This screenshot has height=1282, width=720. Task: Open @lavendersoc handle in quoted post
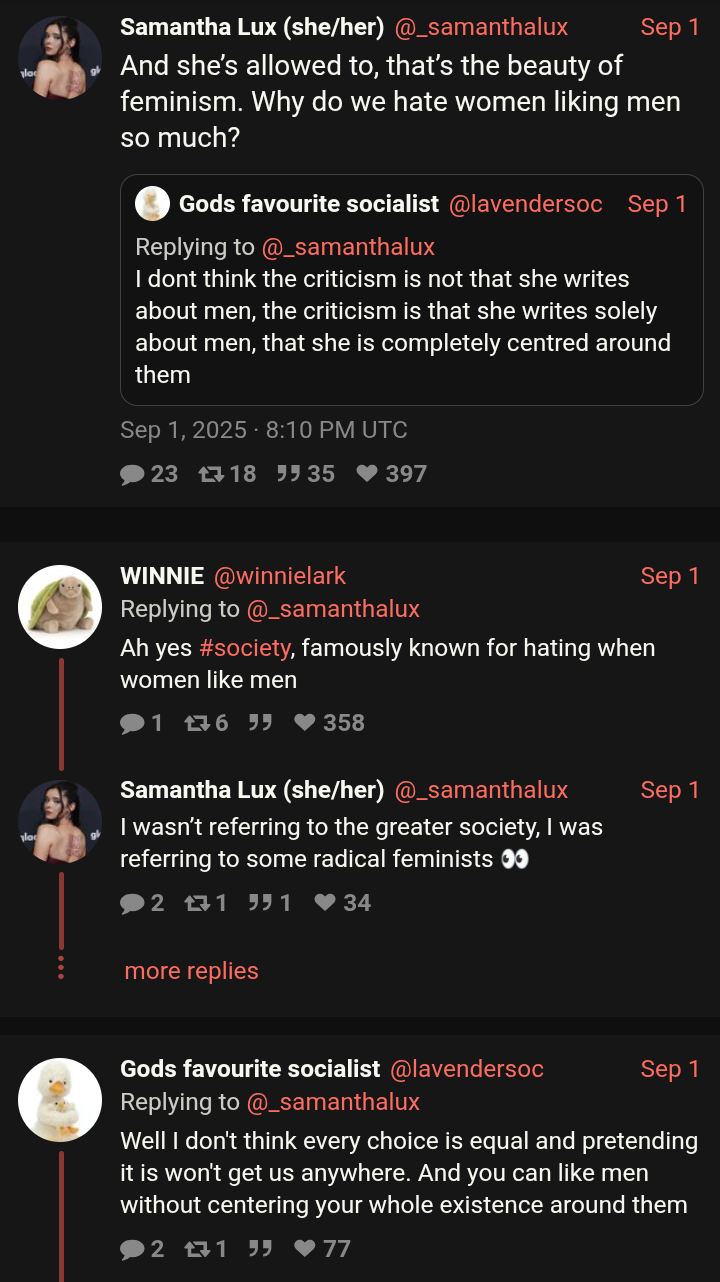click(x=525, y=204)
